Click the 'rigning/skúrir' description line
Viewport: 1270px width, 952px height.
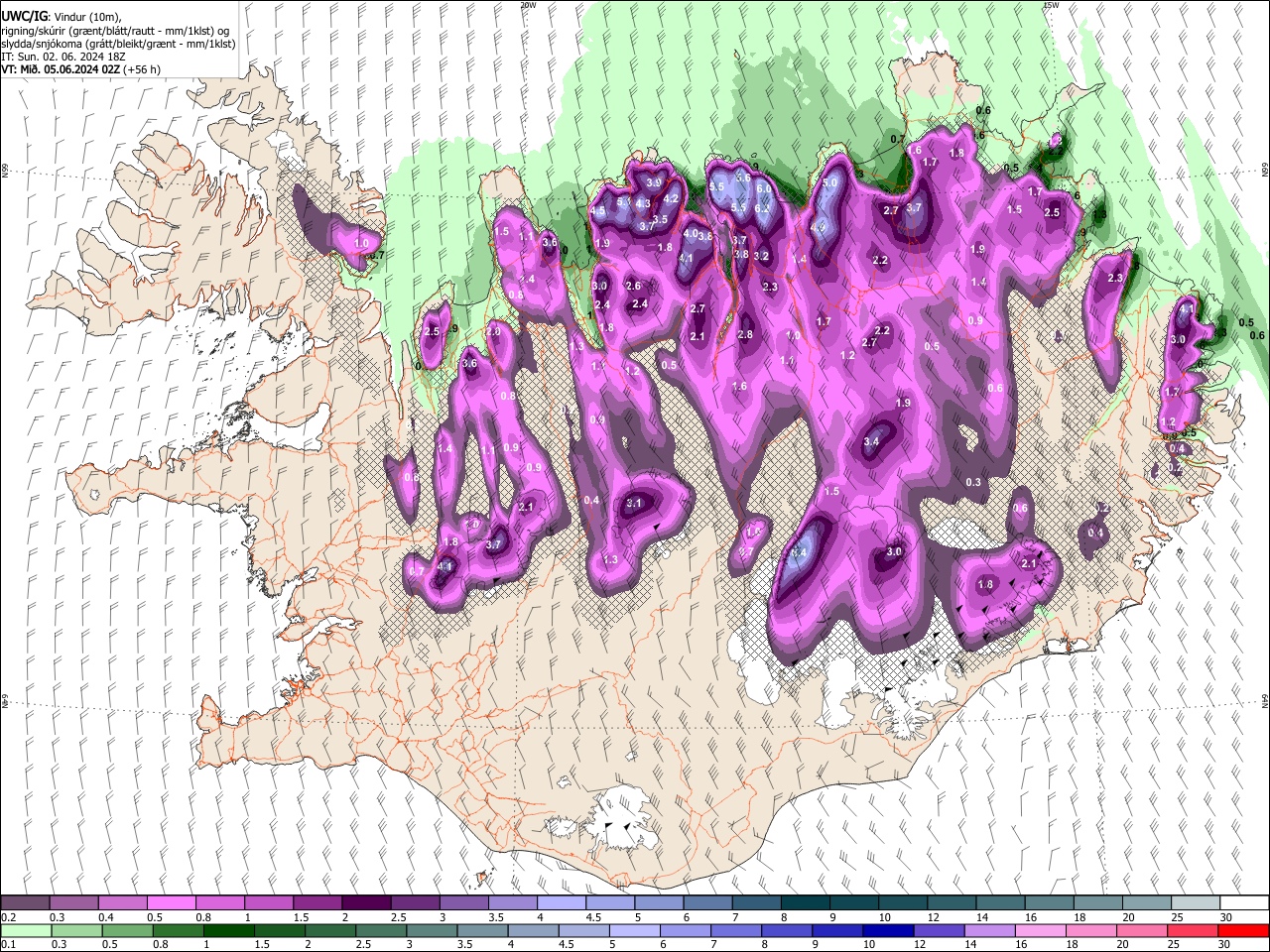pyautogui.click(x=116, y=31)
